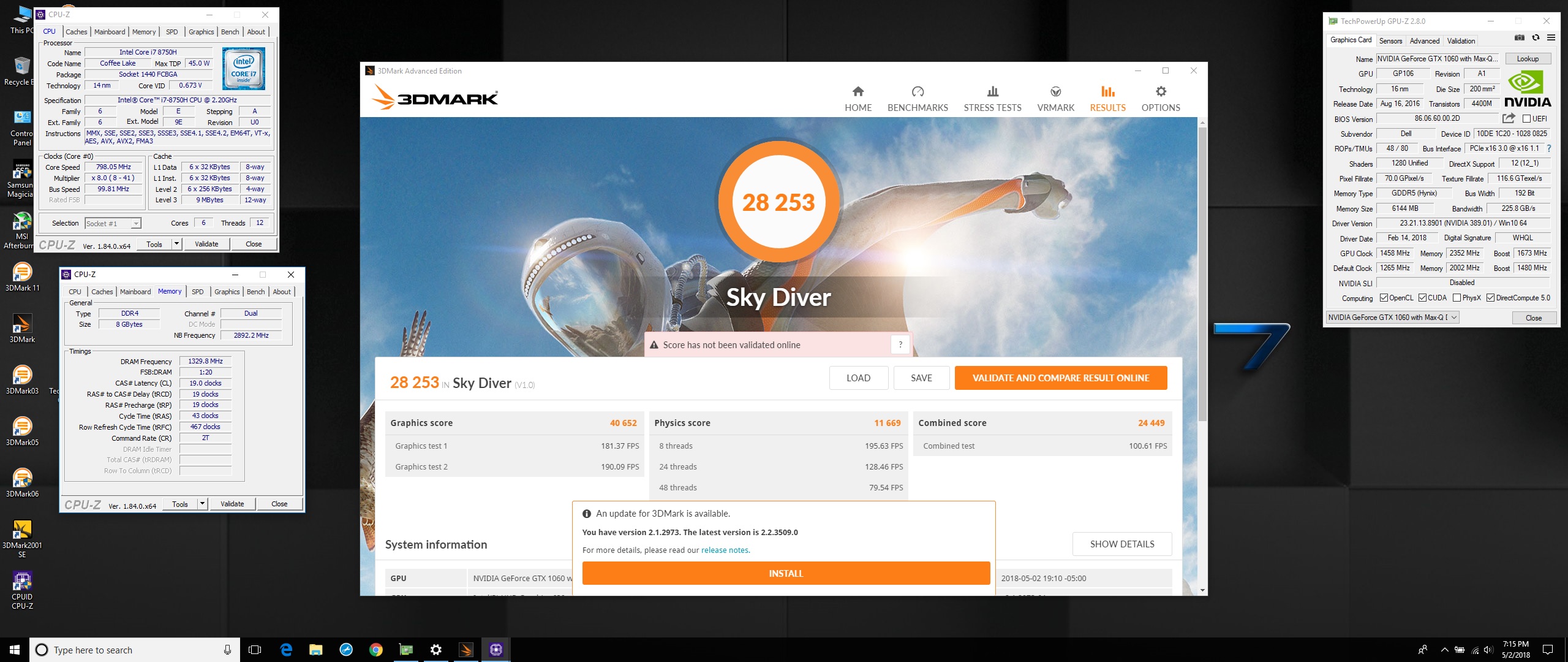Toggle the CUDA checkbox
This screenshot has width=1568, height=662.
(1422, 298)
